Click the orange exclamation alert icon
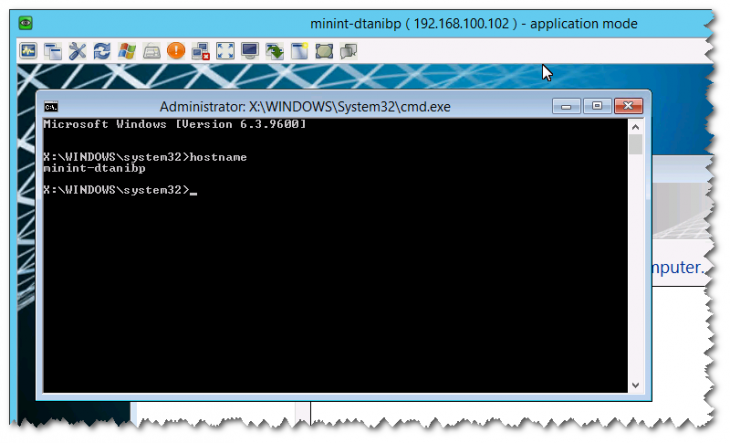The width and height of the screenshot is (730, 443). (176, 51)
